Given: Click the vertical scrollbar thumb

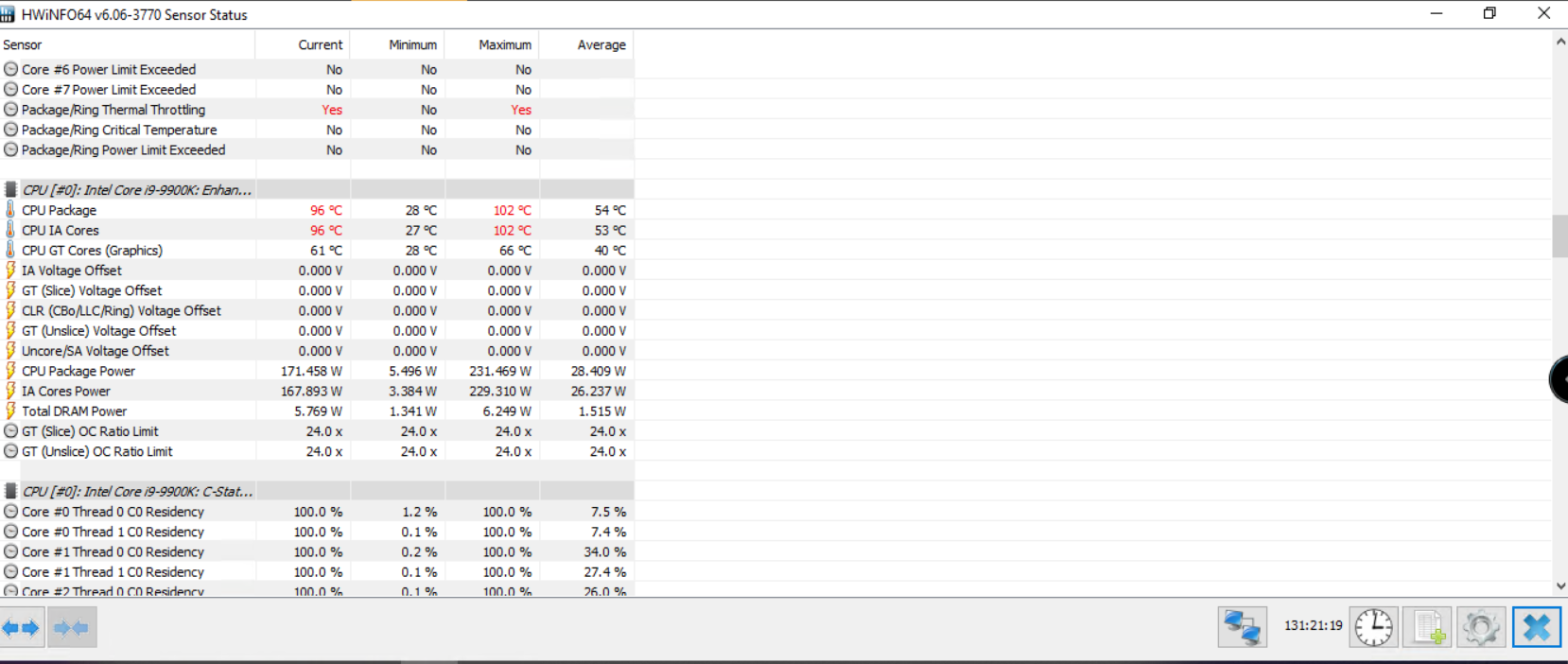Looking at the screenshot, I should click(1559, 236).
